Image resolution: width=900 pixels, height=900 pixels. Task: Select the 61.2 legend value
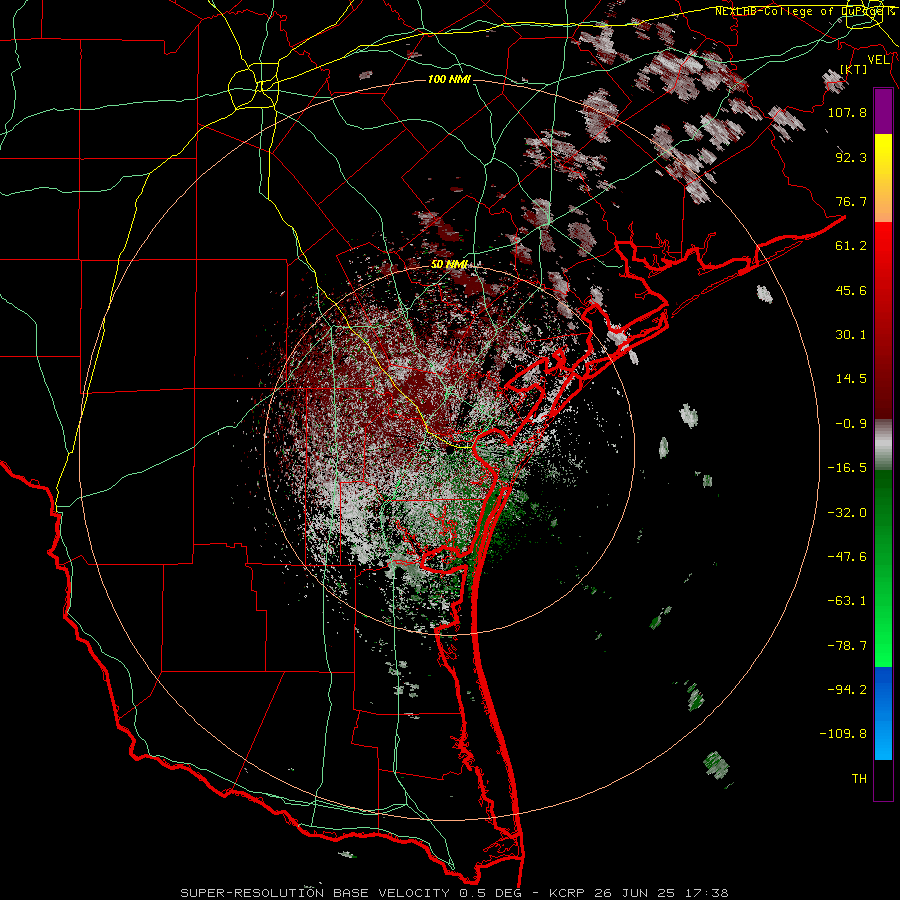click(851, 246)
